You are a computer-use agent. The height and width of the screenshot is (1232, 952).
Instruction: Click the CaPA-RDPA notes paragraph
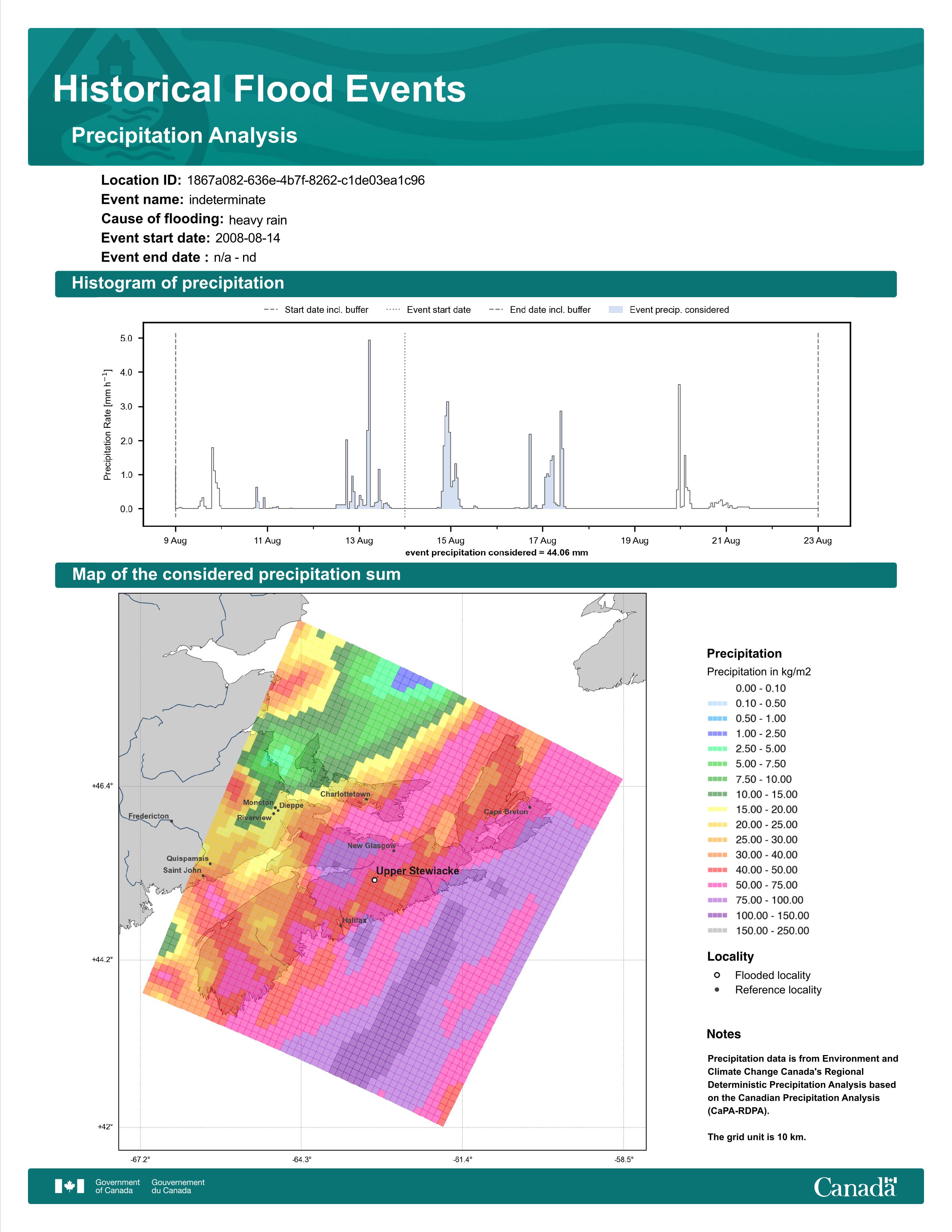pyautogui.click(x=803, y=1085)
